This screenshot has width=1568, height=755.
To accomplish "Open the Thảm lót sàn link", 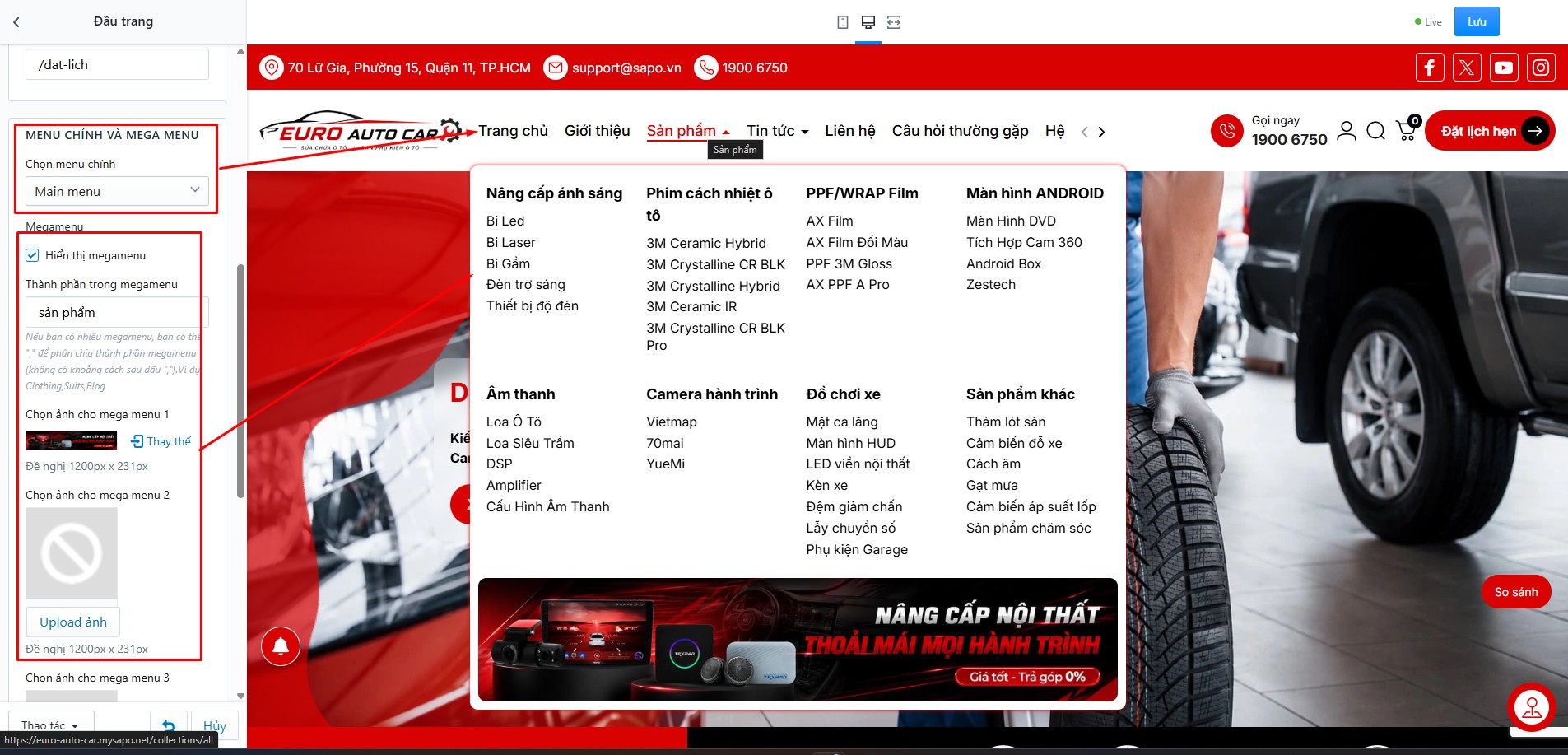I will tap(1006, 422).
